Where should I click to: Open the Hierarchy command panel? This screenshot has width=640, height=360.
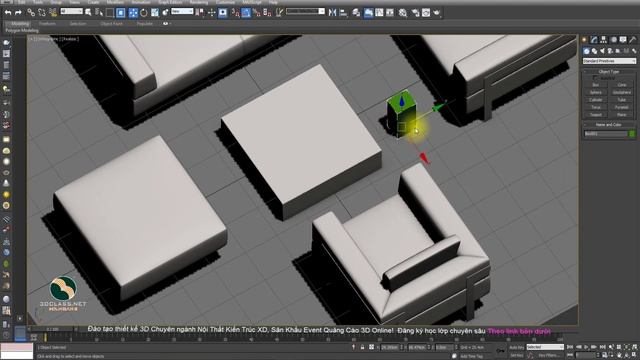pos(604,40)
